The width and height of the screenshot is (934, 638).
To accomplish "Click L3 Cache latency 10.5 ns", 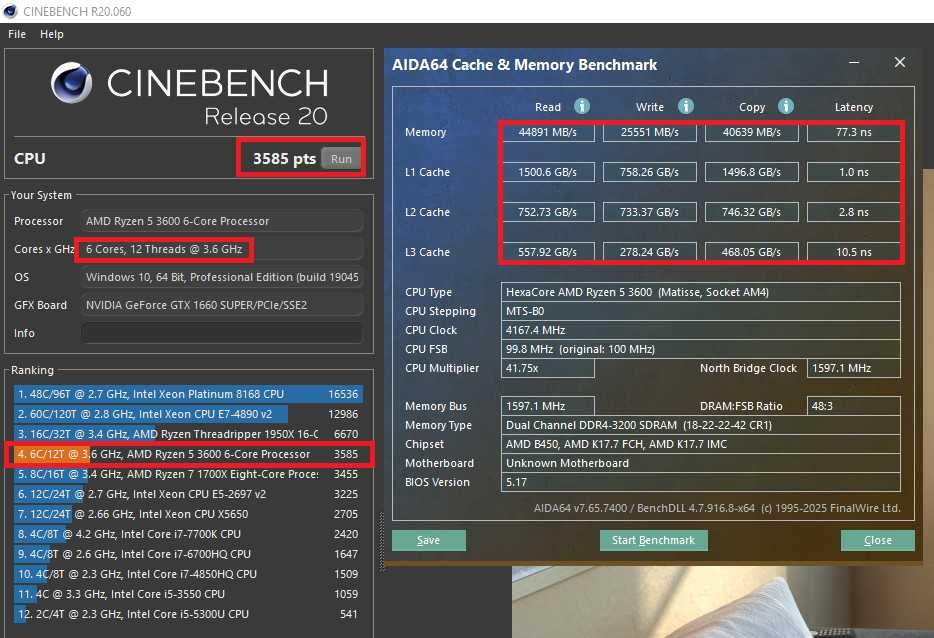I will point(854,252).
